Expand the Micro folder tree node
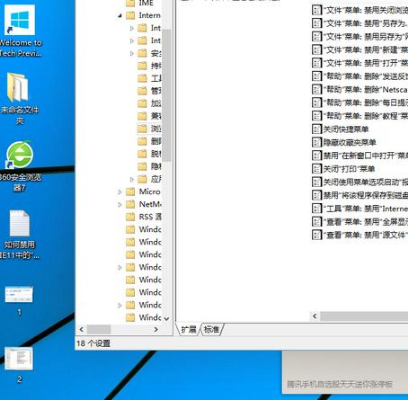The width and height of the screenshot is (412, 401). (120, 192)
